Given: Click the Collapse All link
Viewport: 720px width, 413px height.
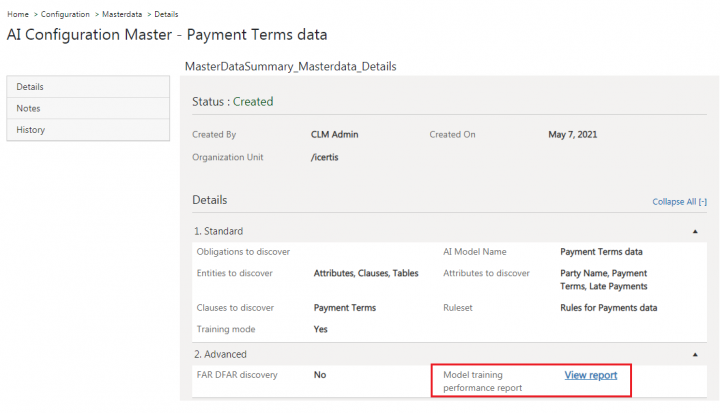Looking at the screenshot, I should [679, 201].
